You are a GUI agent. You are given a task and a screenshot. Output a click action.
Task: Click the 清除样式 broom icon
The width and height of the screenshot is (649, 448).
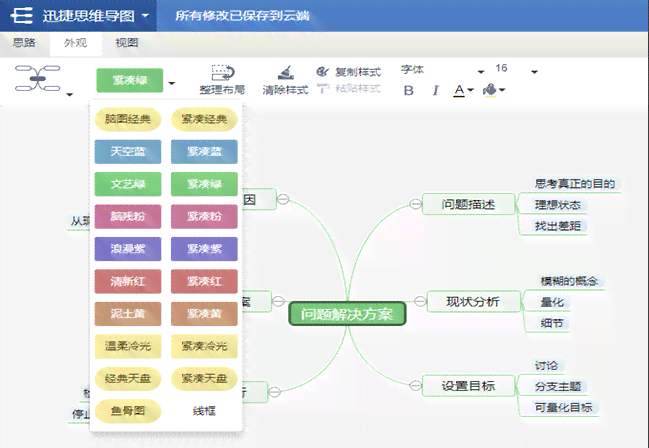point(286,73)
